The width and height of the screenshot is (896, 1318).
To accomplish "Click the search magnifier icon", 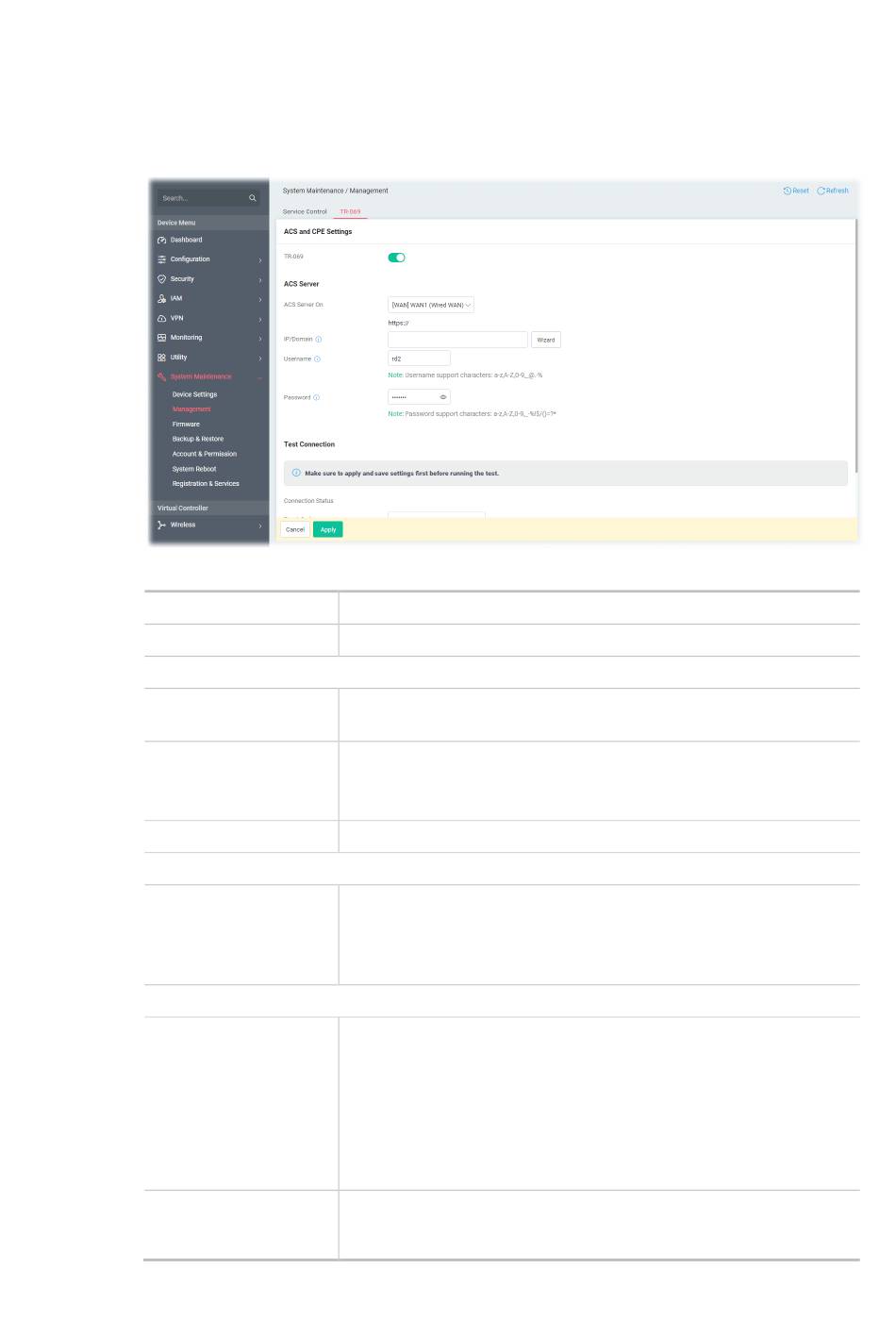I will (252, 198).
